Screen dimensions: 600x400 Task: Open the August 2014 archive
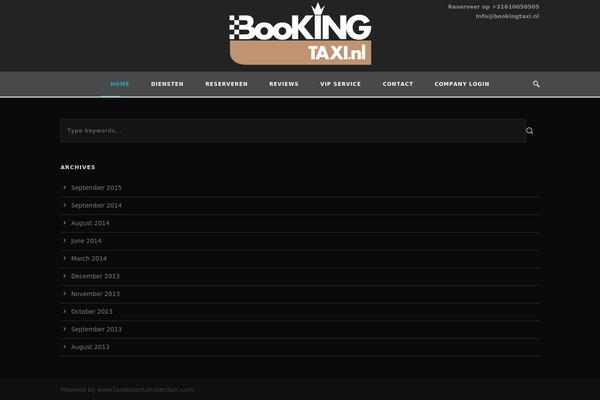click(x=90, y=223)
